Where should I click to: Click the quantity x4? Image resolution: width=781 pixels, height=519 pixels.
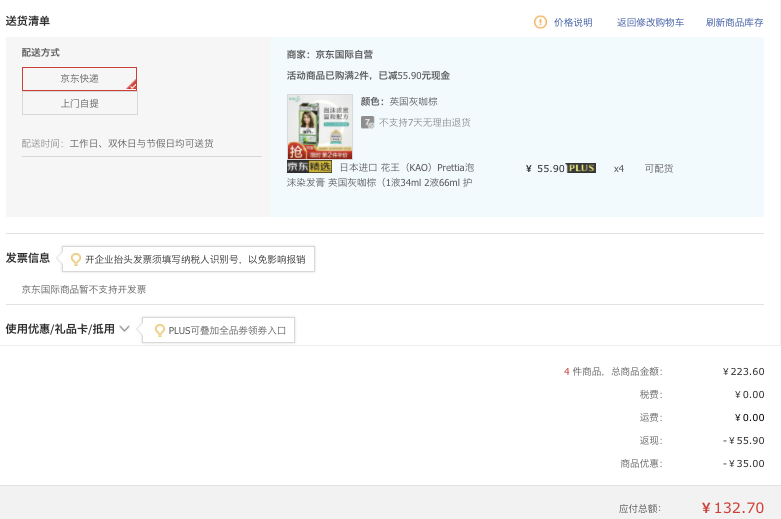pyautogui.click(x=619, y=169)
